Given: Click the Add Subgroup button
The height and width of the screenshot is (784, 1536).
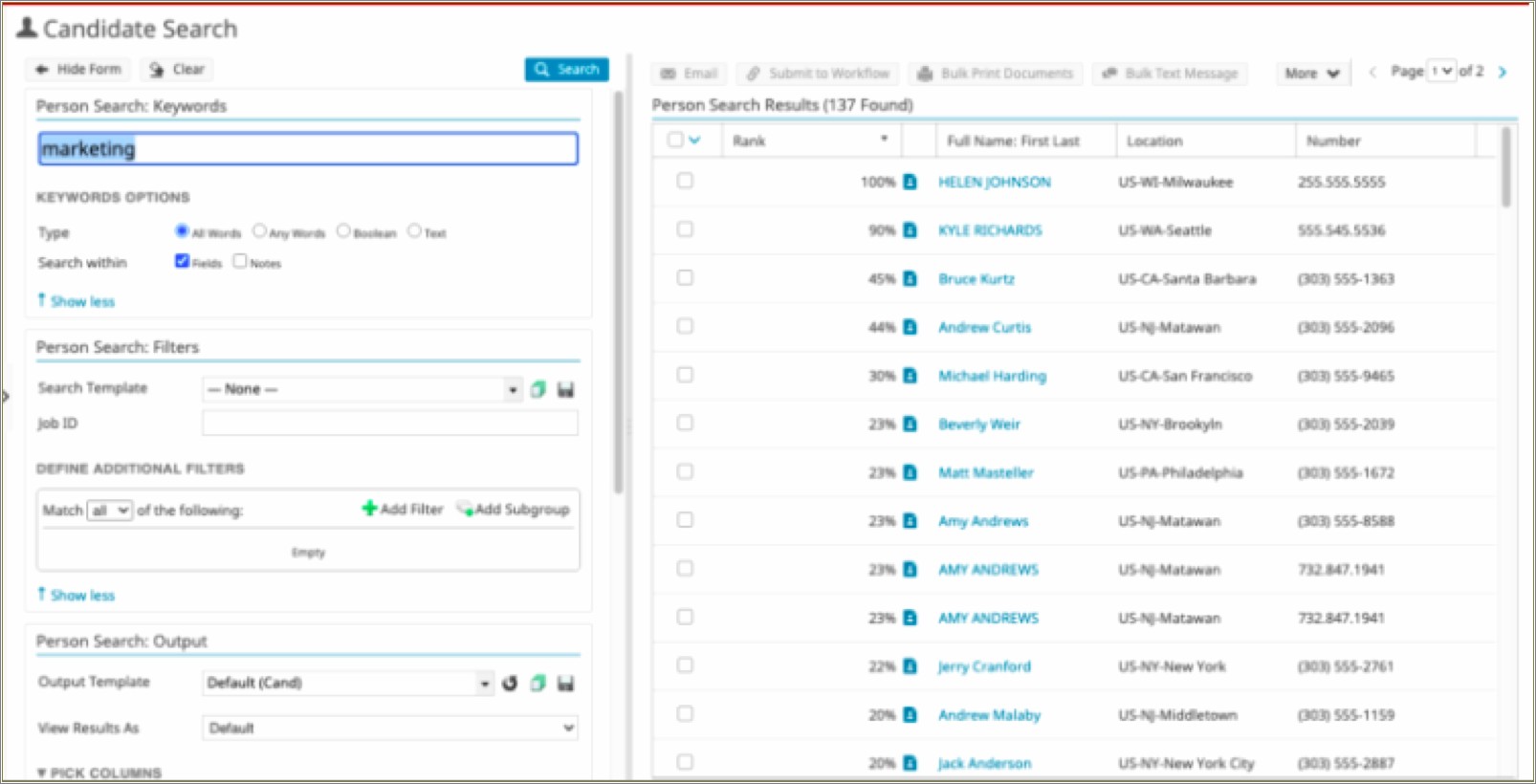Looking at the screenshot, I should [x=514, y=509].
